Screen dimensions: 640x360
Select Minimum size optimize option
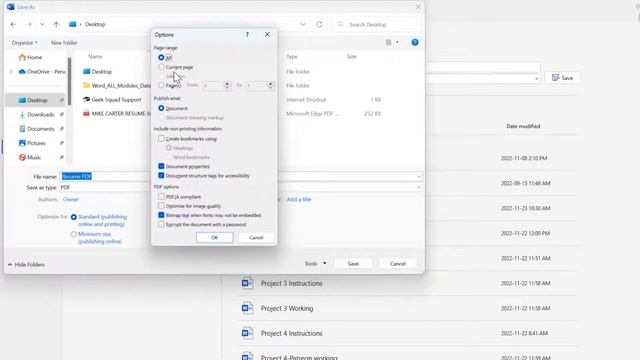point(74,234)
